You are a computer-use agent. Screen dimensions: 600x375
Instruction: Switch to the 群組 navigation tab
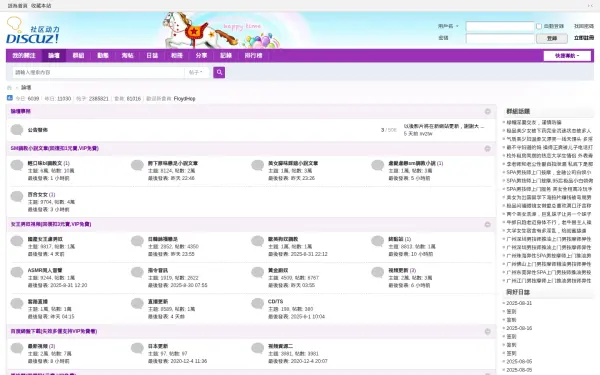(78, 55)
